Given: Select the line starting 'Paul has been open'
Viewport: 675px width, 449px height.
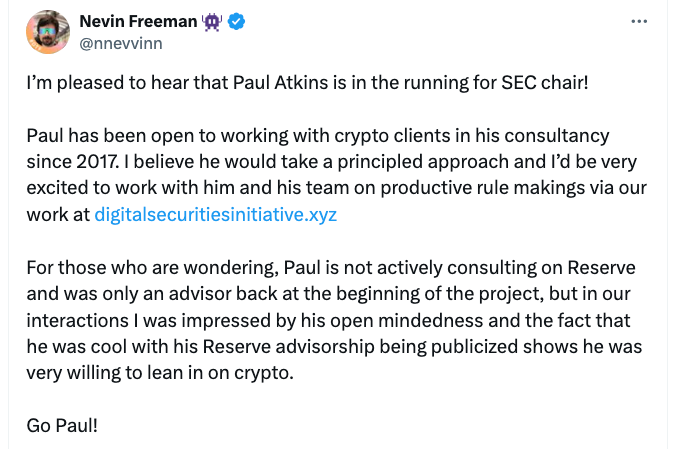Looking at the screenshot, I should click(x=318, y=136).
